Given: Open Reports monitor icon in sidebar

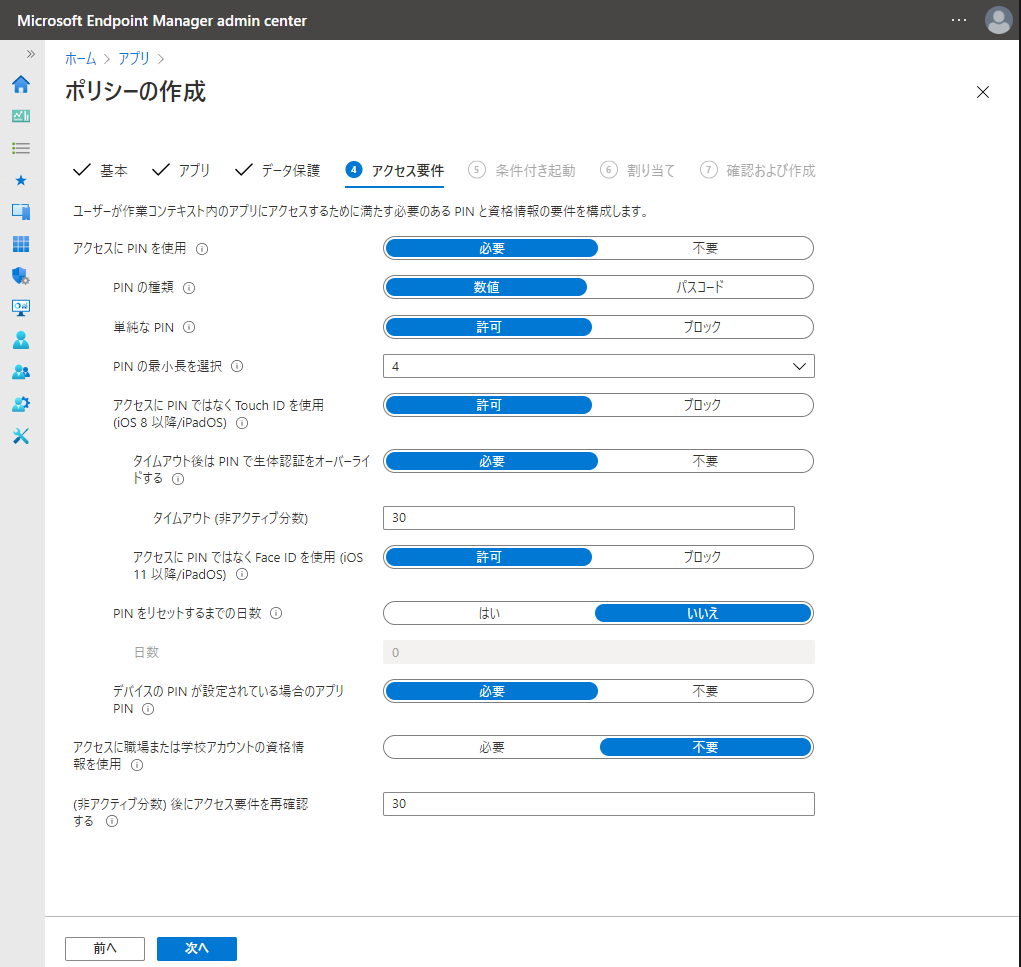Looking at the screenshot, I should pos(21,307).
